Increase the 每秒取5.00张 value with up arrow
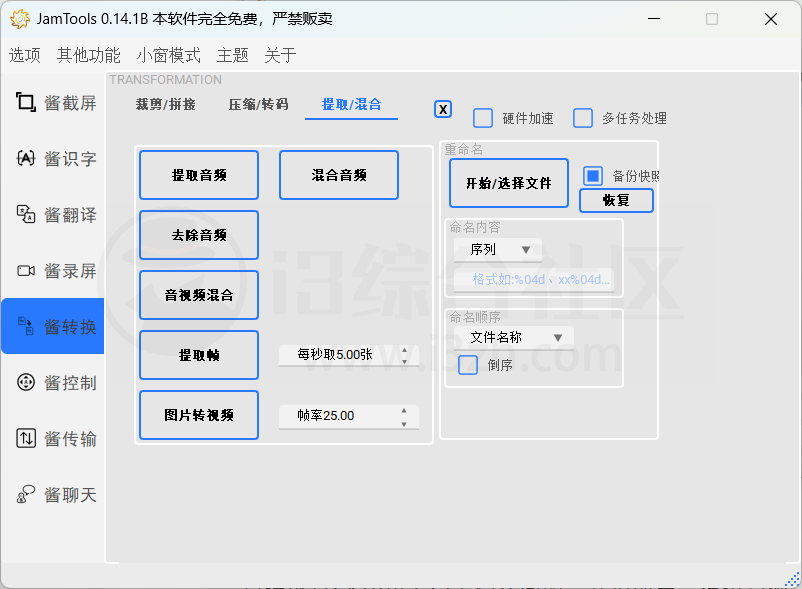 tap(405, 350)
